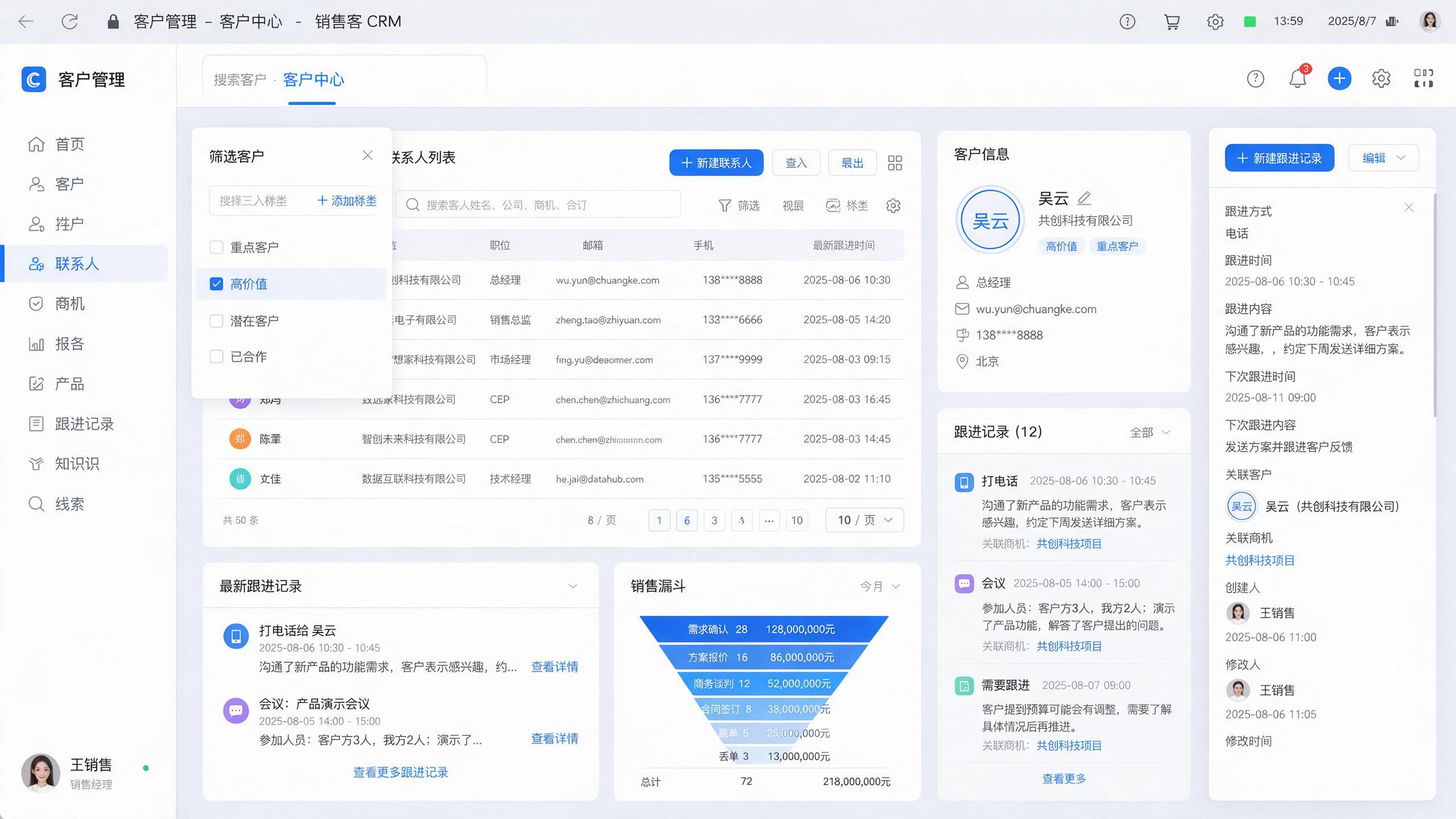
Task: Check the 已合作 filter checkbox
Action: click(216, 357)
